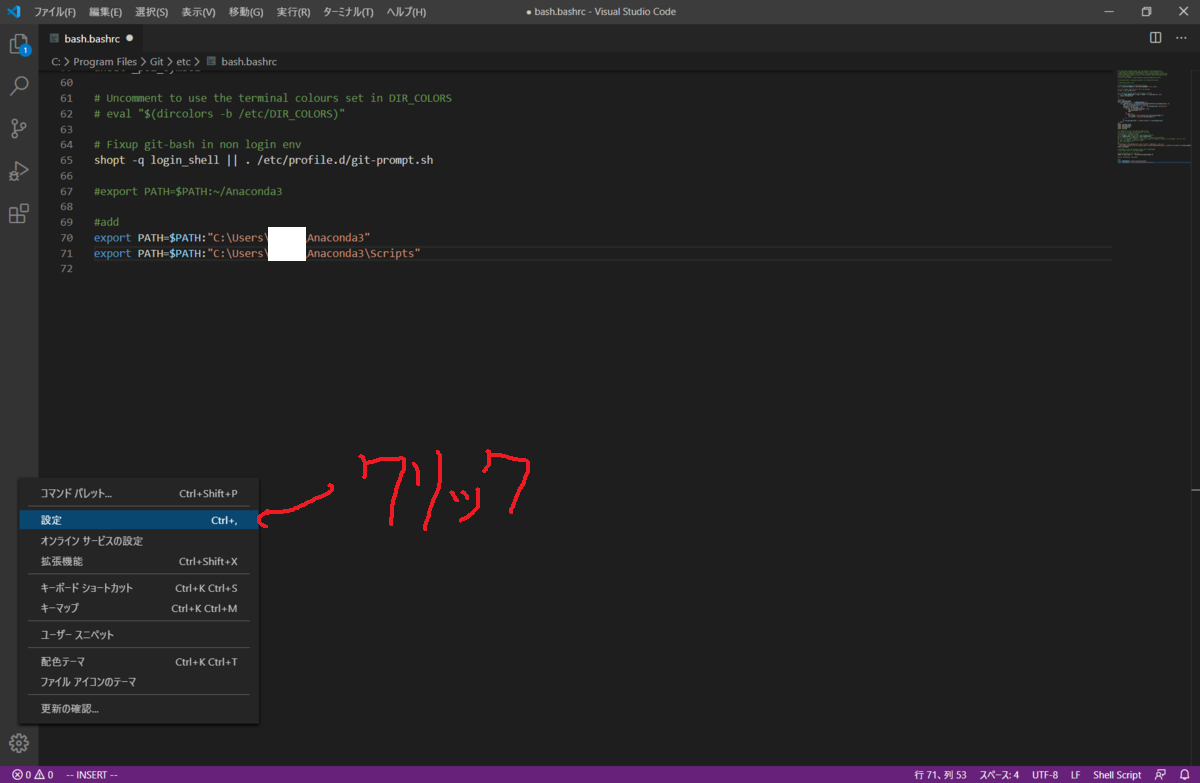Click the UTF-8 encoding status item
Viewport: 1200px width, 783px height.
coord(1045,775)
